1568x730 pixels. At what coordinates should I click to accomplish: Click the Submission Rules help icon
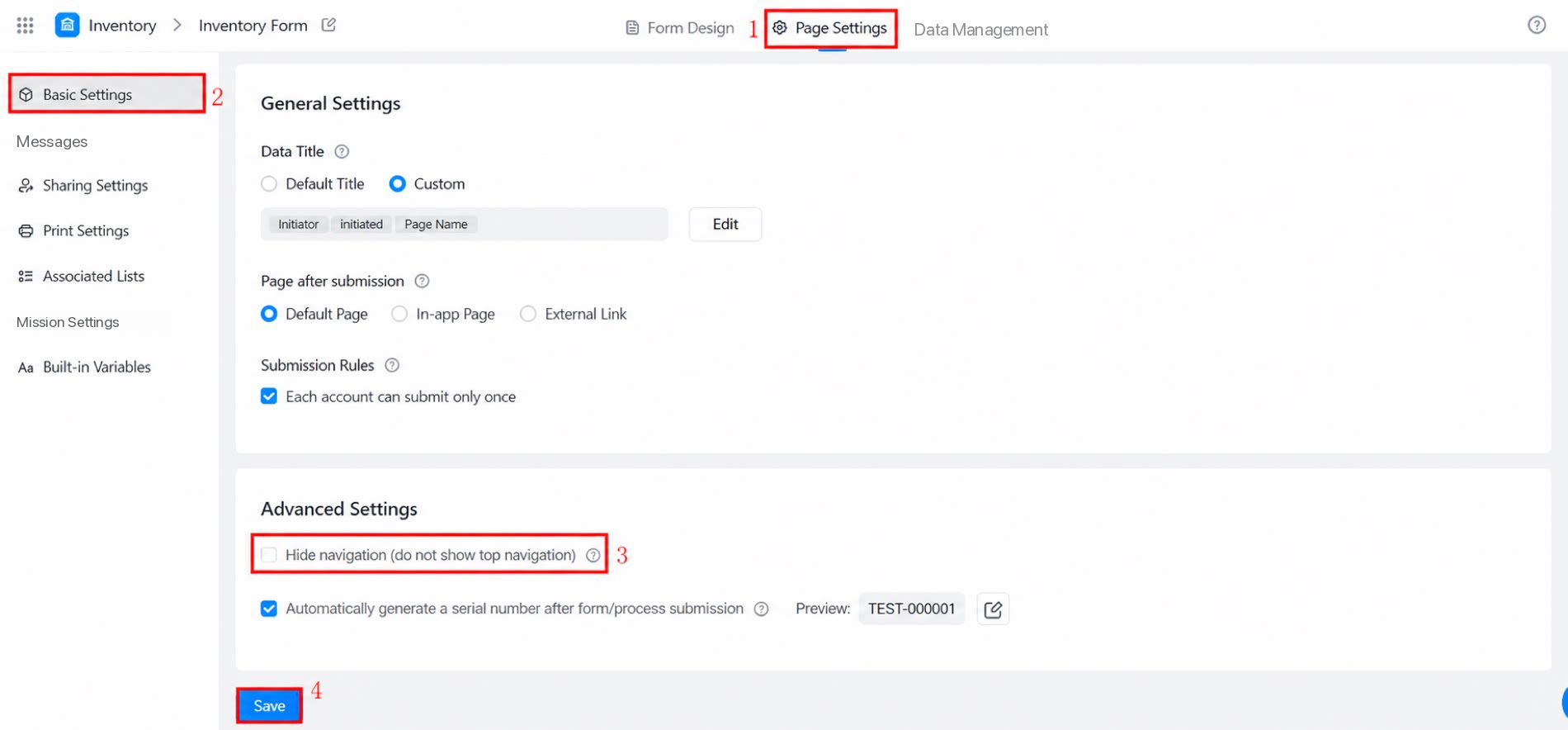[392, 365]
